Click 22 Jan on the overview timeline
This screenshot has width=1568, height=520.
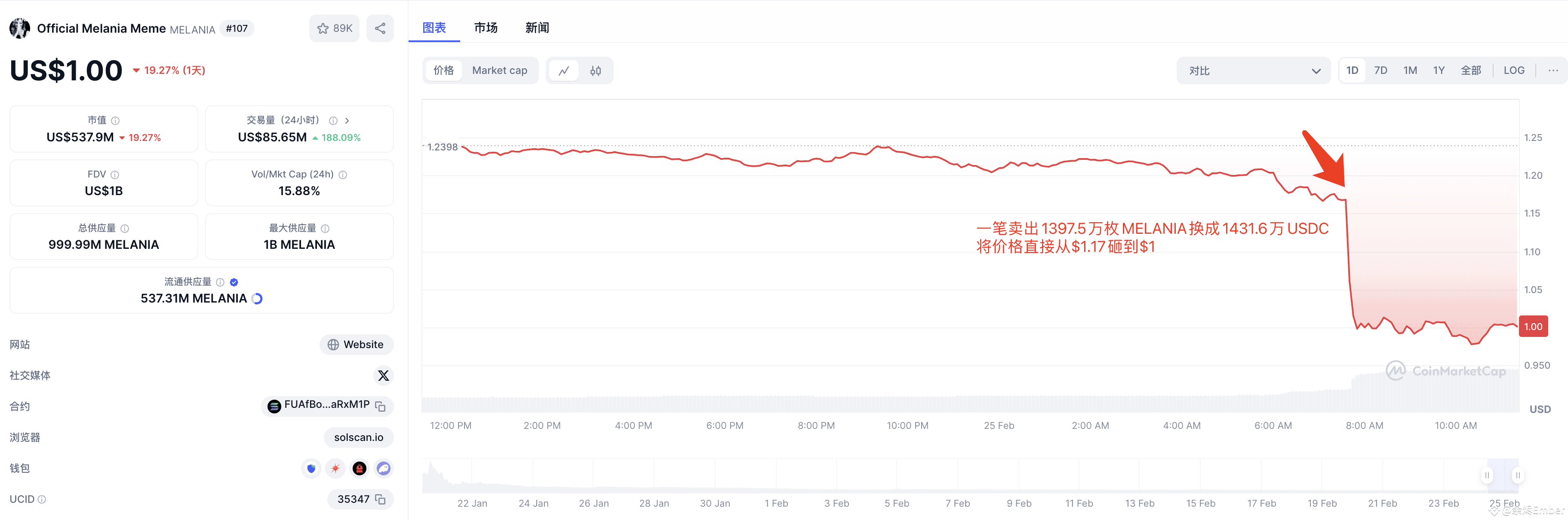point(472,504)
